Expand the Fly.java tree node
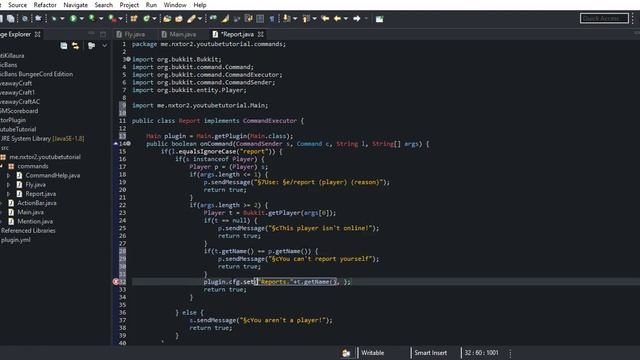Screen dimensions: 640x360 tap(9, 185)
